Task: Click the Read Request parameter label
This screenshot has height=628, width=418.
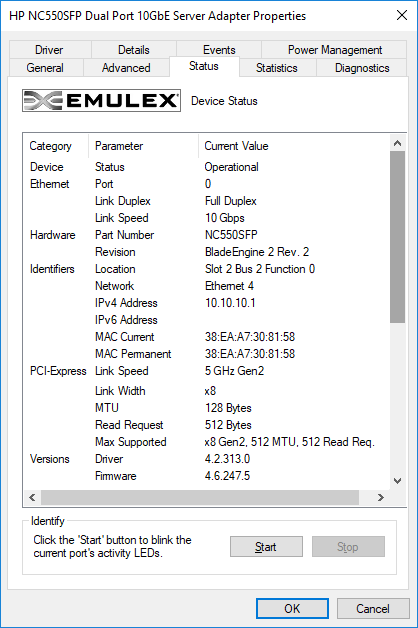Action: (129, 425)
